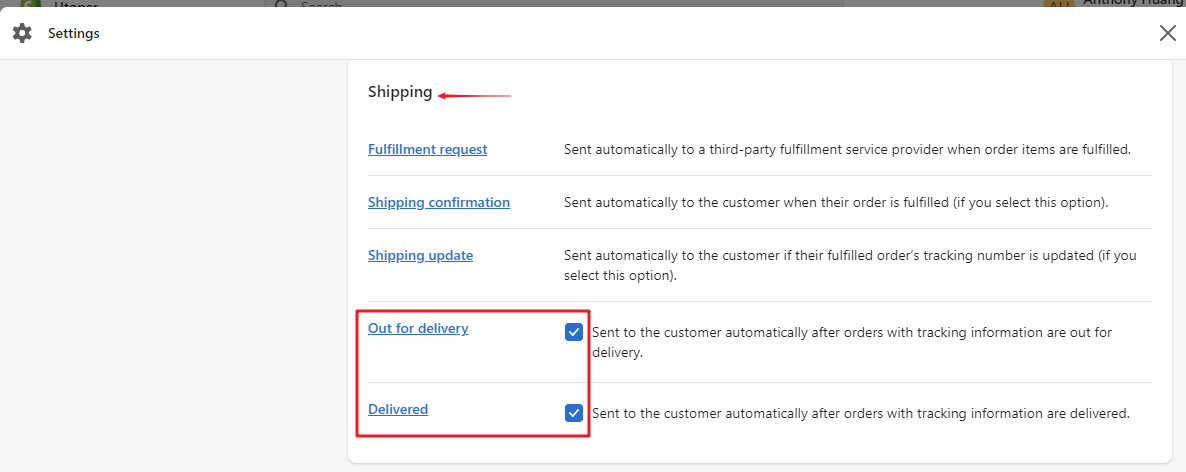This screenshot has height=472, width=1186.
Task: Uncheck the Out for delivery checkbox
Action: [574, 332]
